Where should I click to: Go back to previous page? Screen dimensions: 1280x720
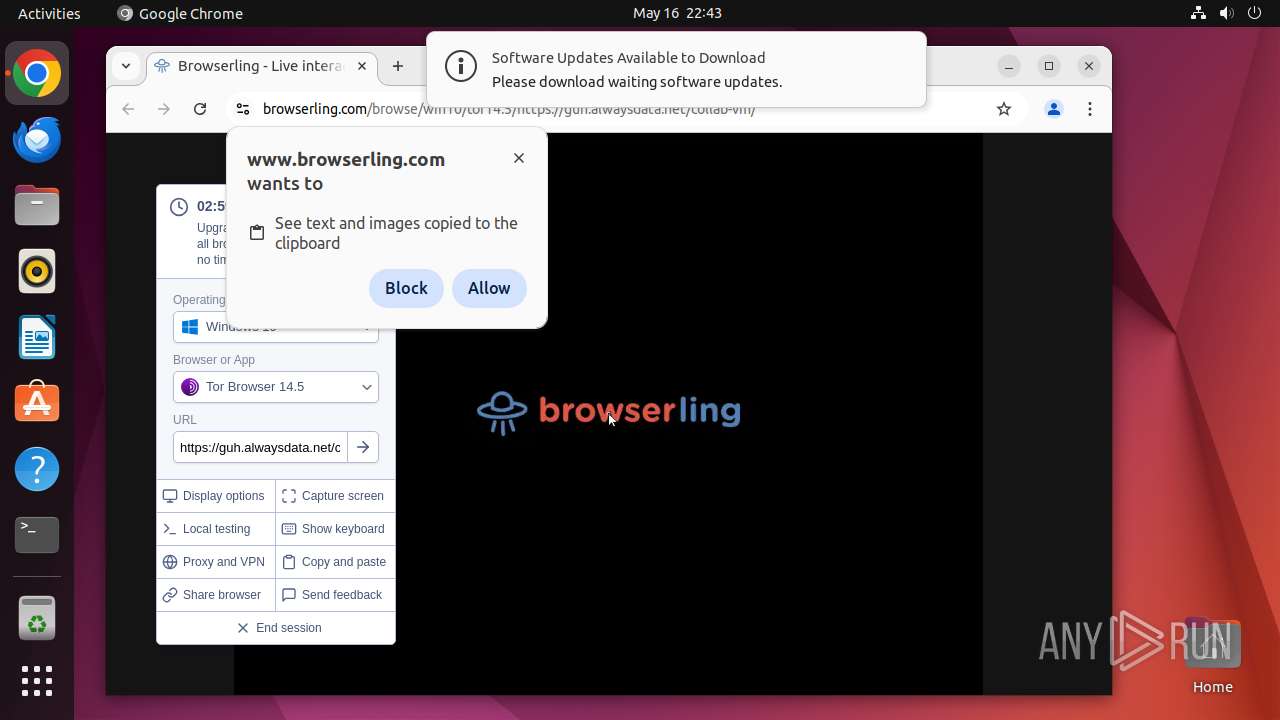pos(128,109)
